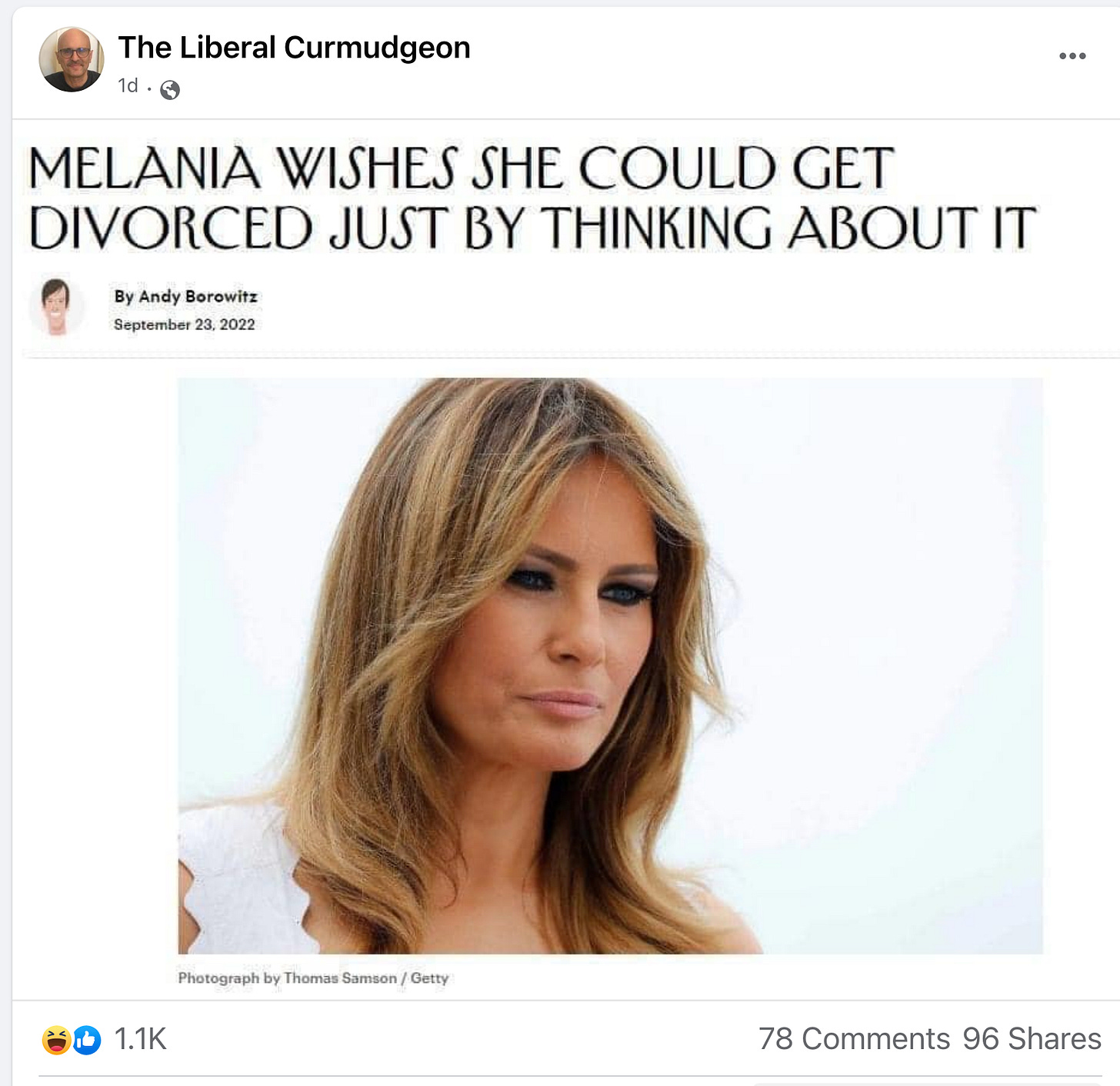
Task: Open The Liberal Curmudgeon profile picture
Action: click(71, 59)
